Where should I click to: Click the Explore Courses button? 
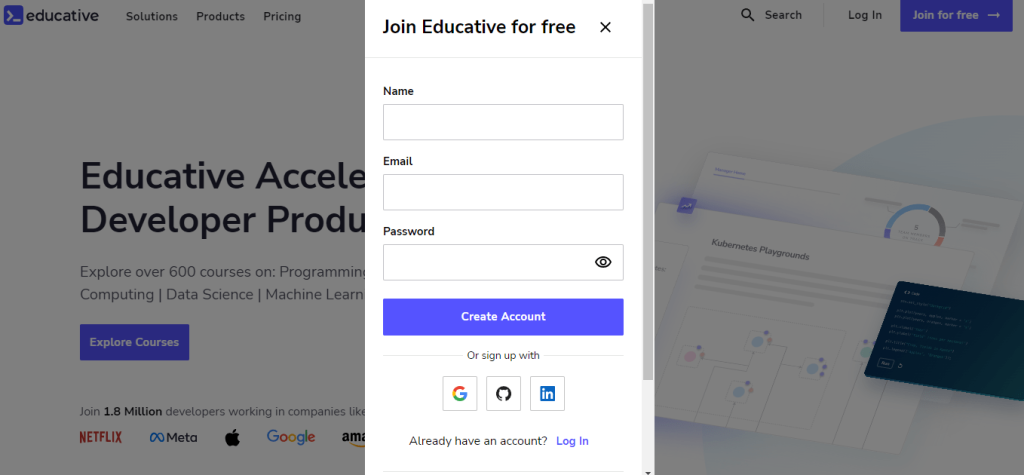pyautogui.click(x=135, y=342)
